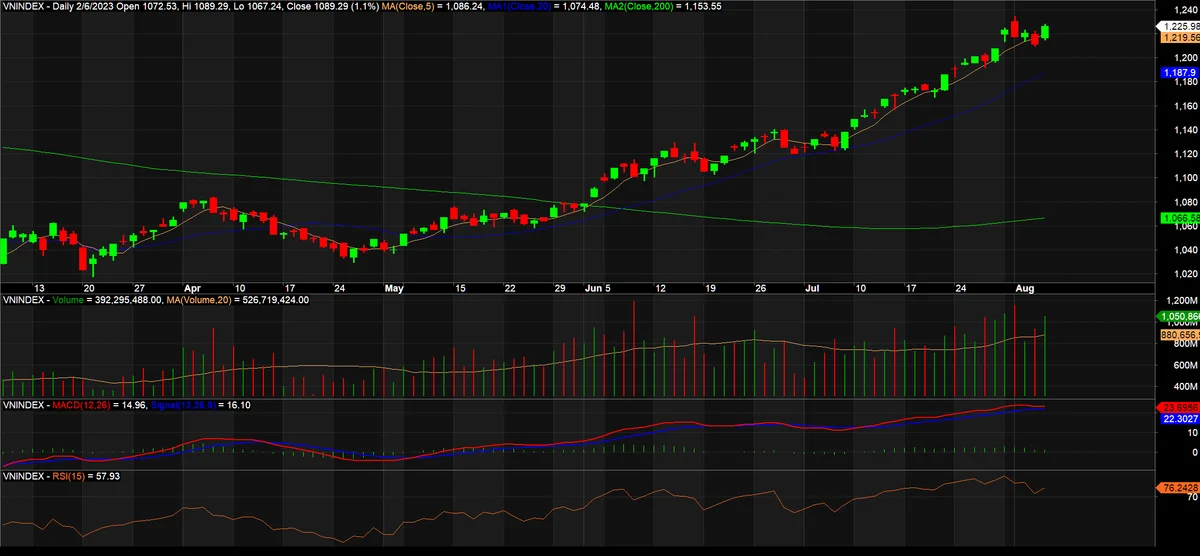1200x556 pixels.
Task: Click the '13' date label on time axis
Action: click(40, 287)
